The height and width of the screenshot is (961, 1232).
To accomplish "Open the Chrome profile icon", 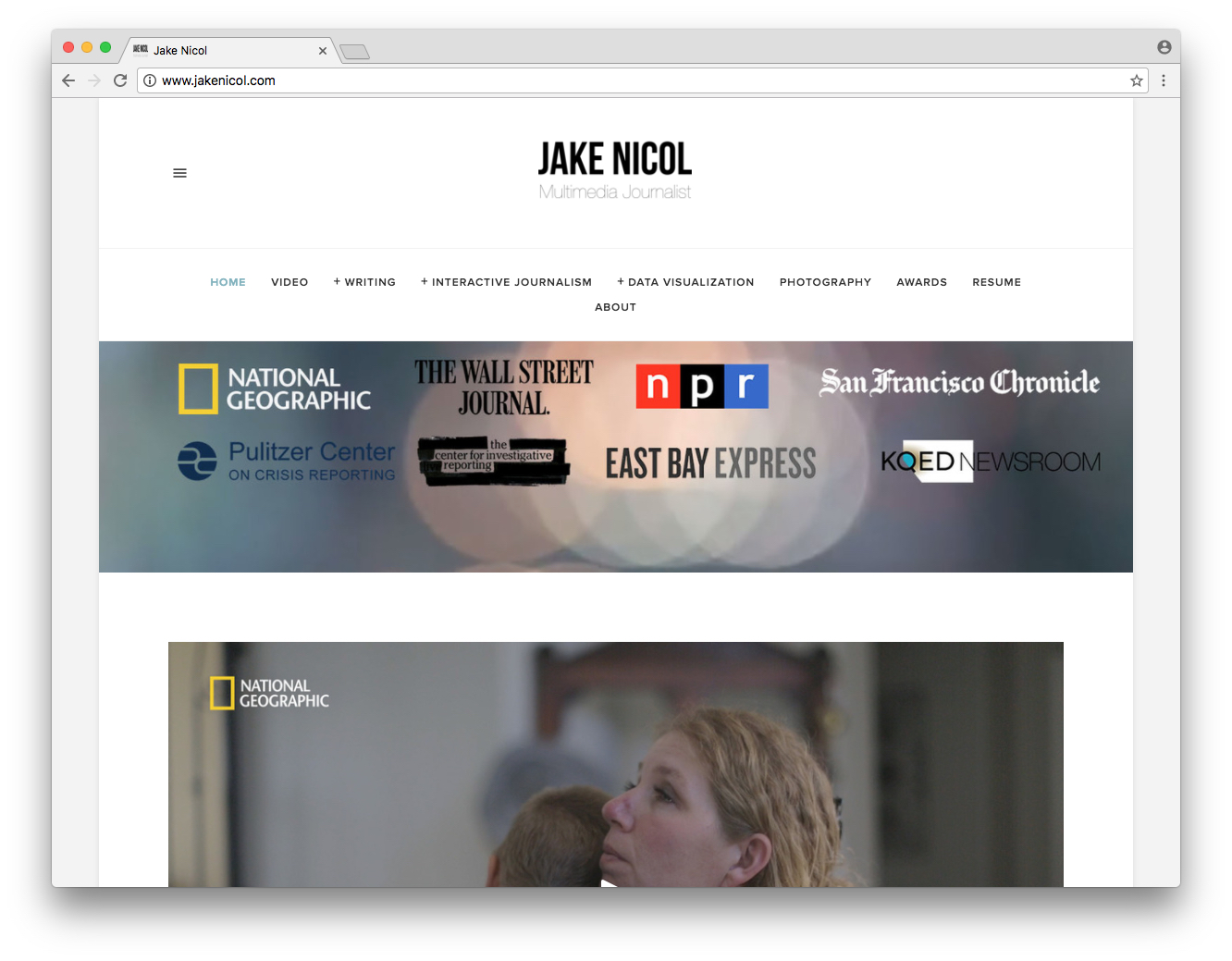I will (x=1164, y=47).
